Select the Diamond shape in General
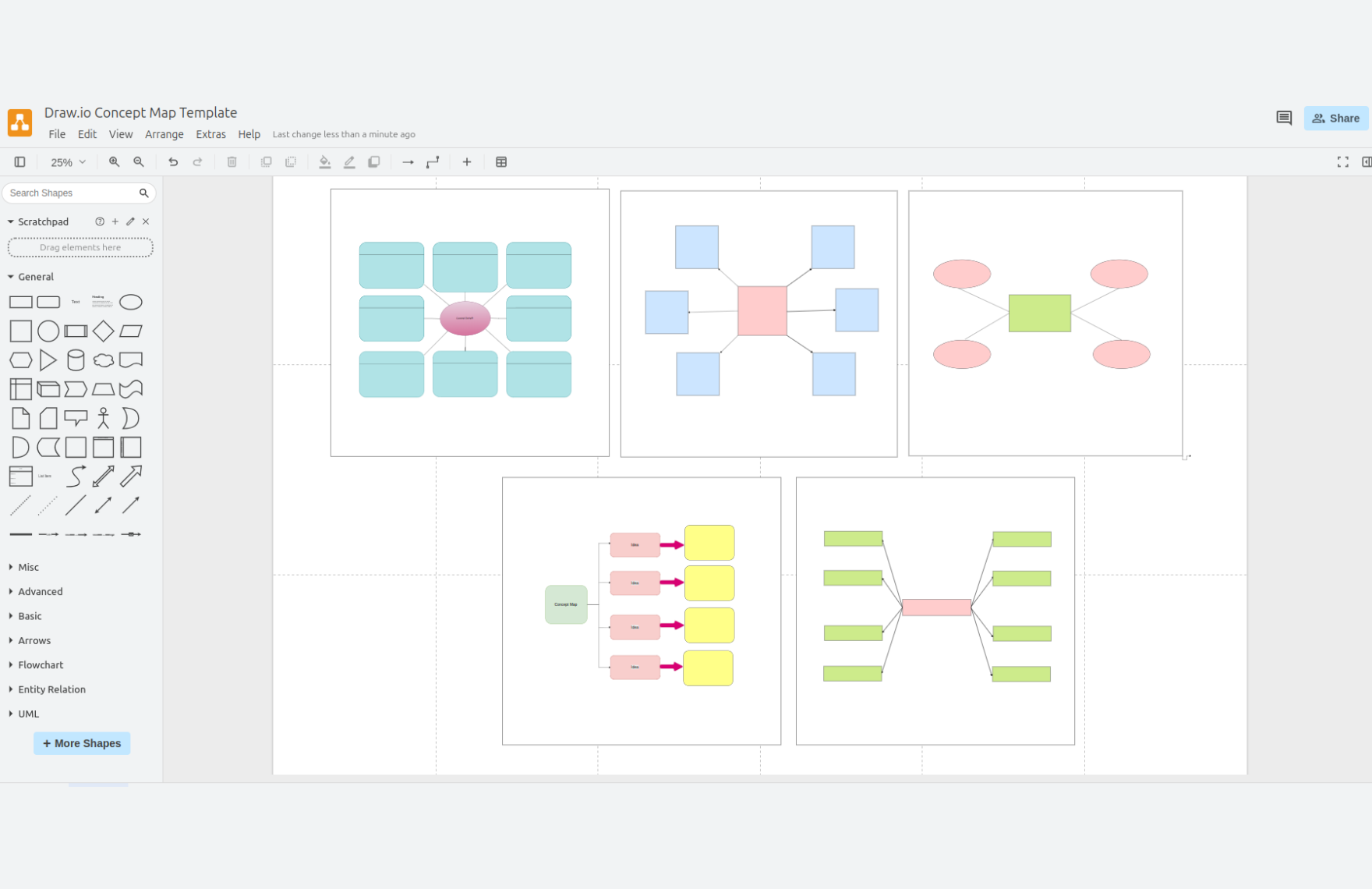 (103, 331)
